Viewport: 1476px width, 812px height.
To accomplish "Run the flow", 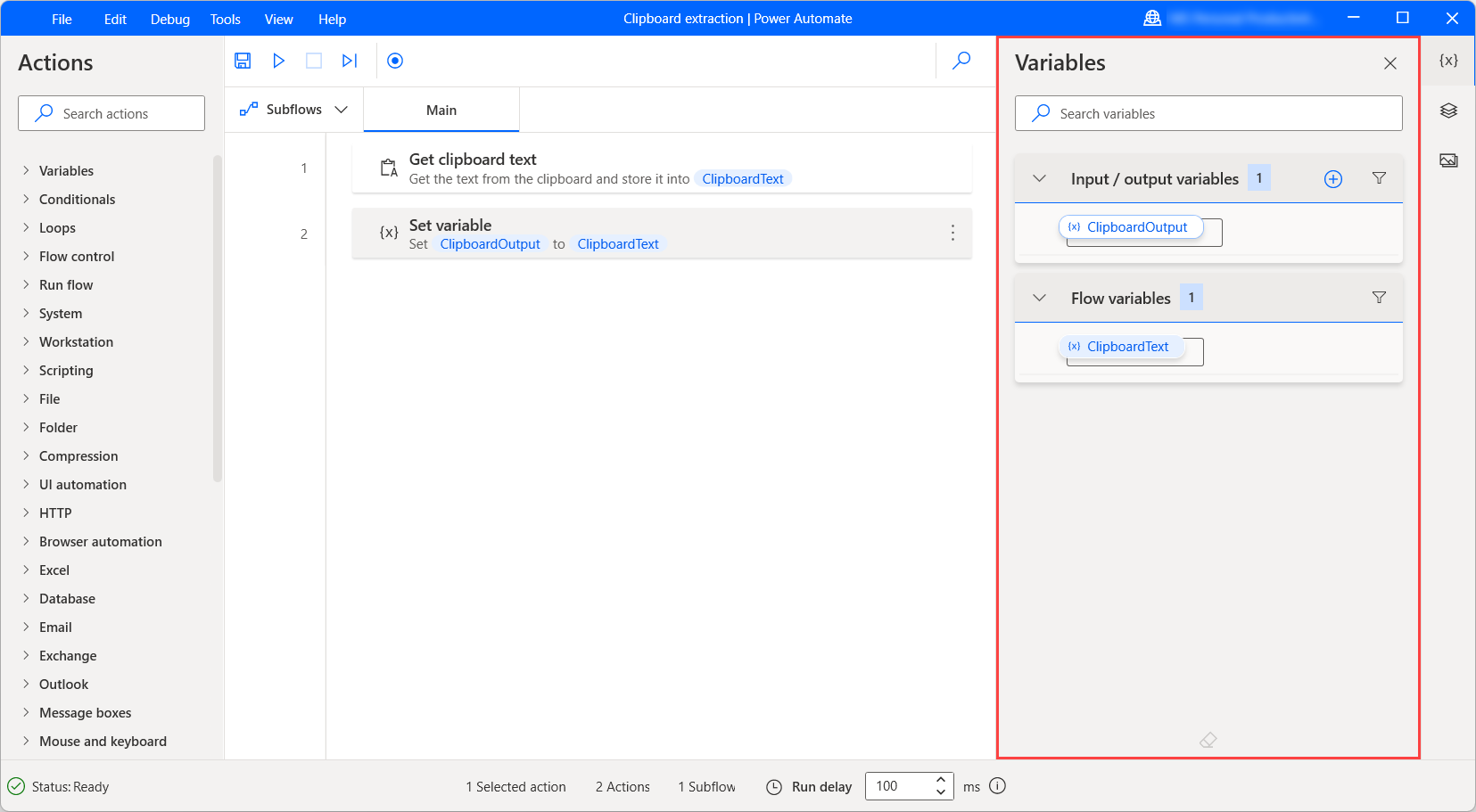I will coord(278,60).
